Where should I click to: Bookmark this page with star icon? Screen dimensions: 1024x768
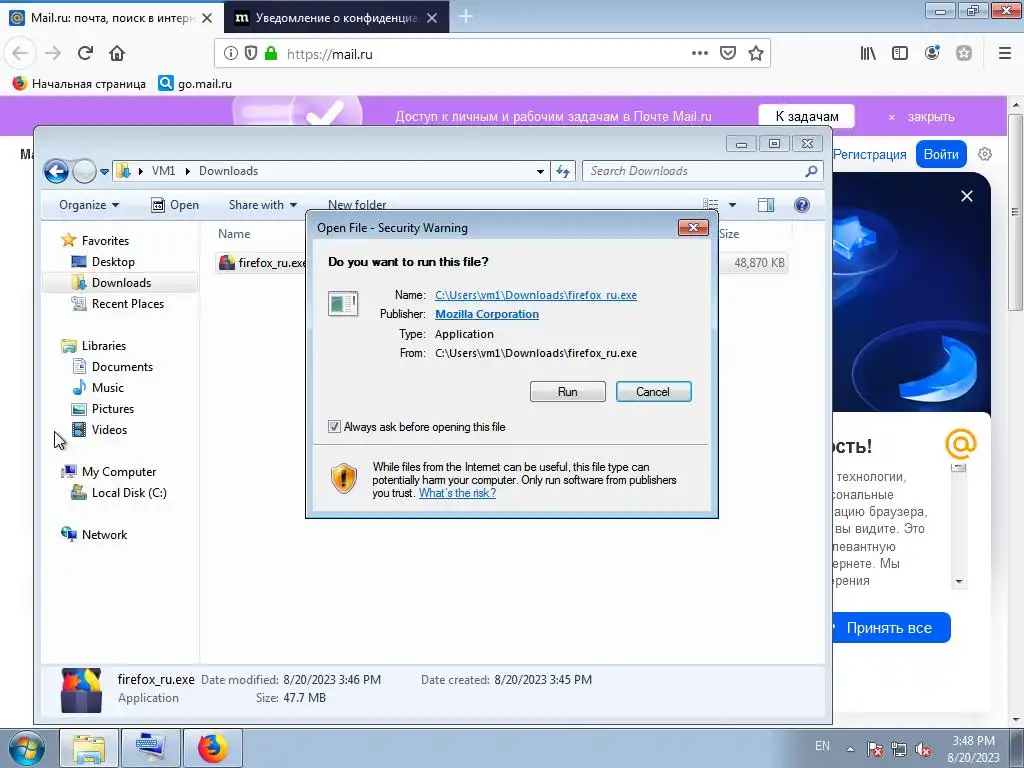click(x=756, y=54)
